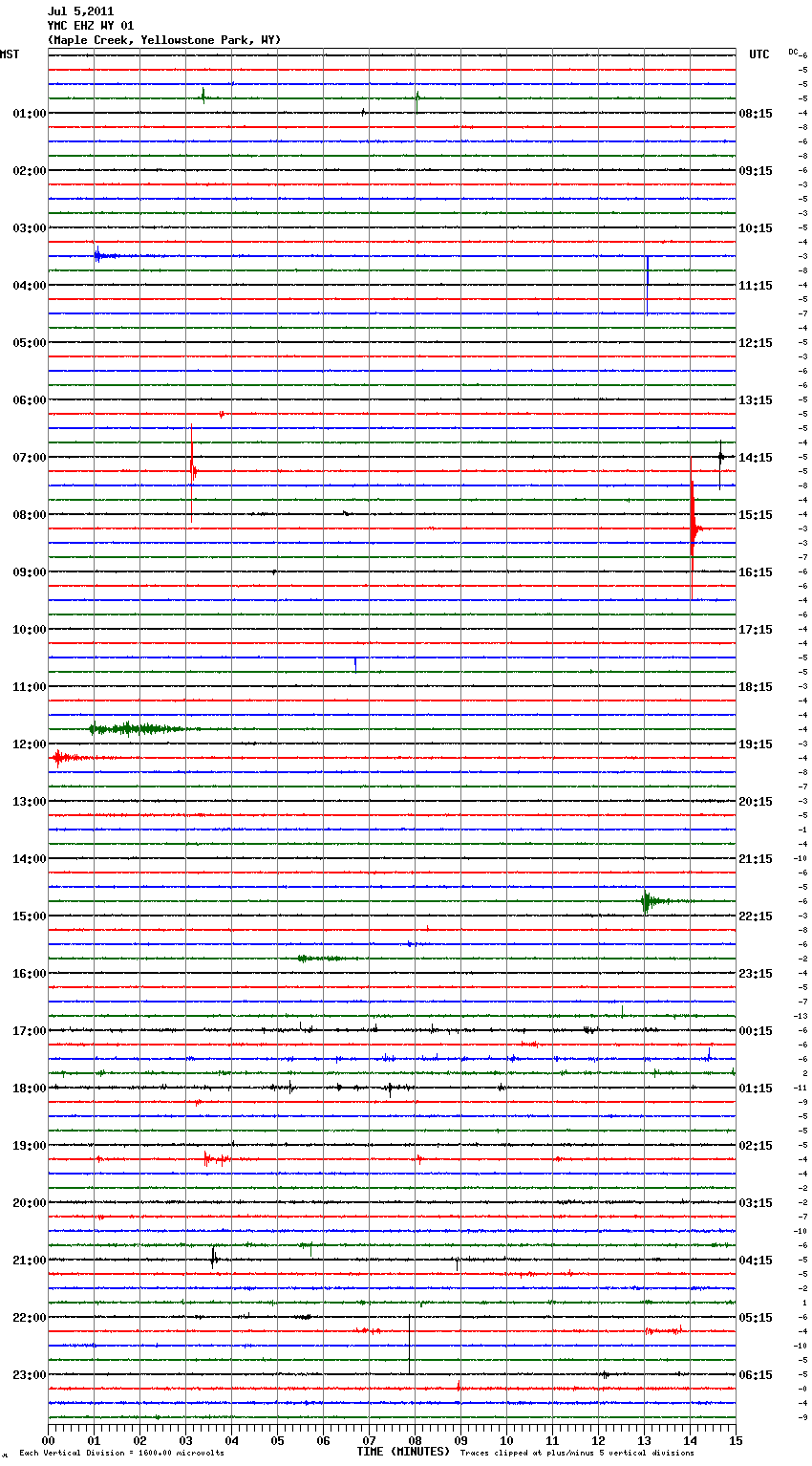Viewport: 812px width, 1466px height.
Task: Click the "DC" offset column header
Action: pos(793,51)
